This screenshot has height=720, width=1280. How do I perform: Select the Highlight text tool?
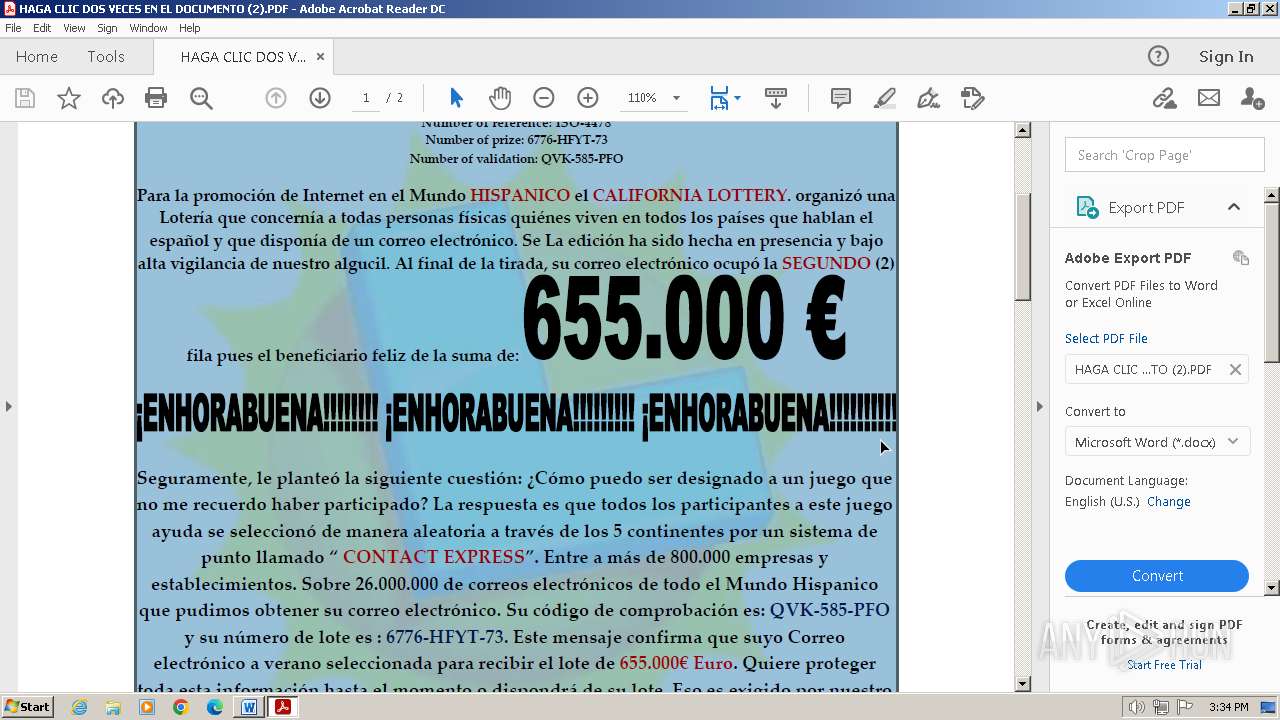885,98
